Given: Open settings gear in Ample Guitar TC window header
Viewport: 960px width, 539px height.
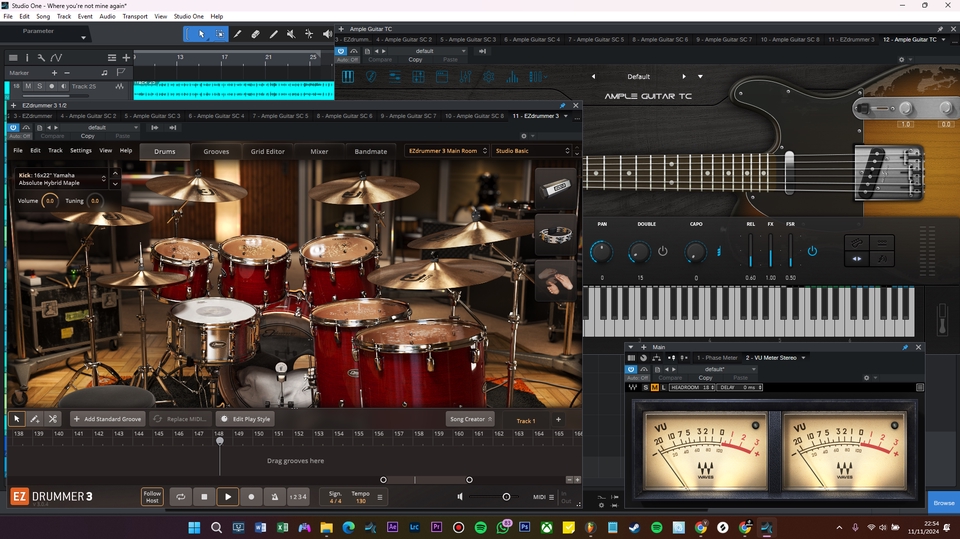Looking at the screenshot, I should point(901,59).
